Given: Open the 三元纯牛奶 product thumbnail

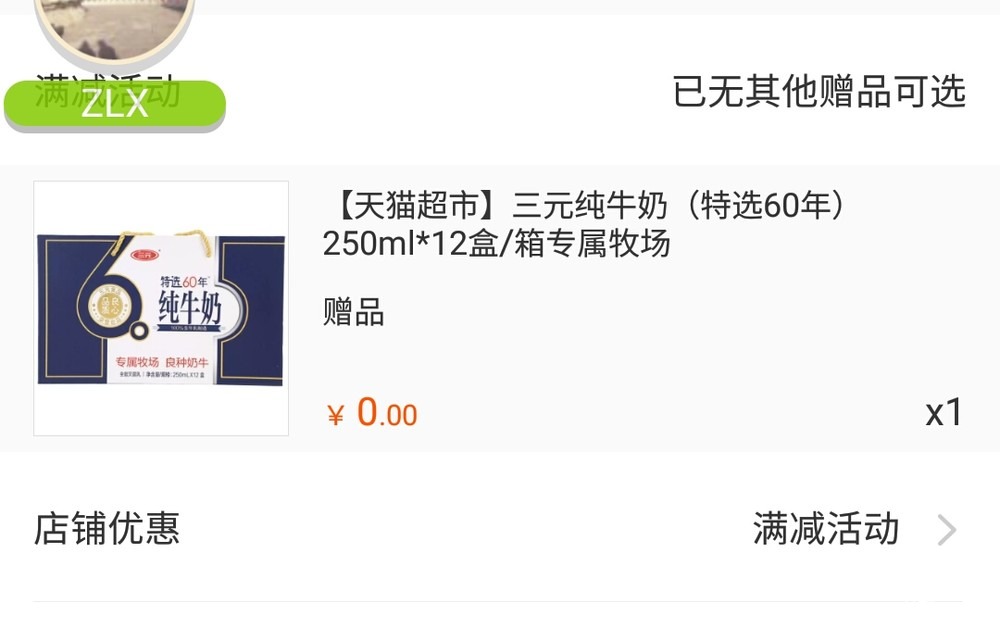Looking at the screenshot, I should point(161,308).
